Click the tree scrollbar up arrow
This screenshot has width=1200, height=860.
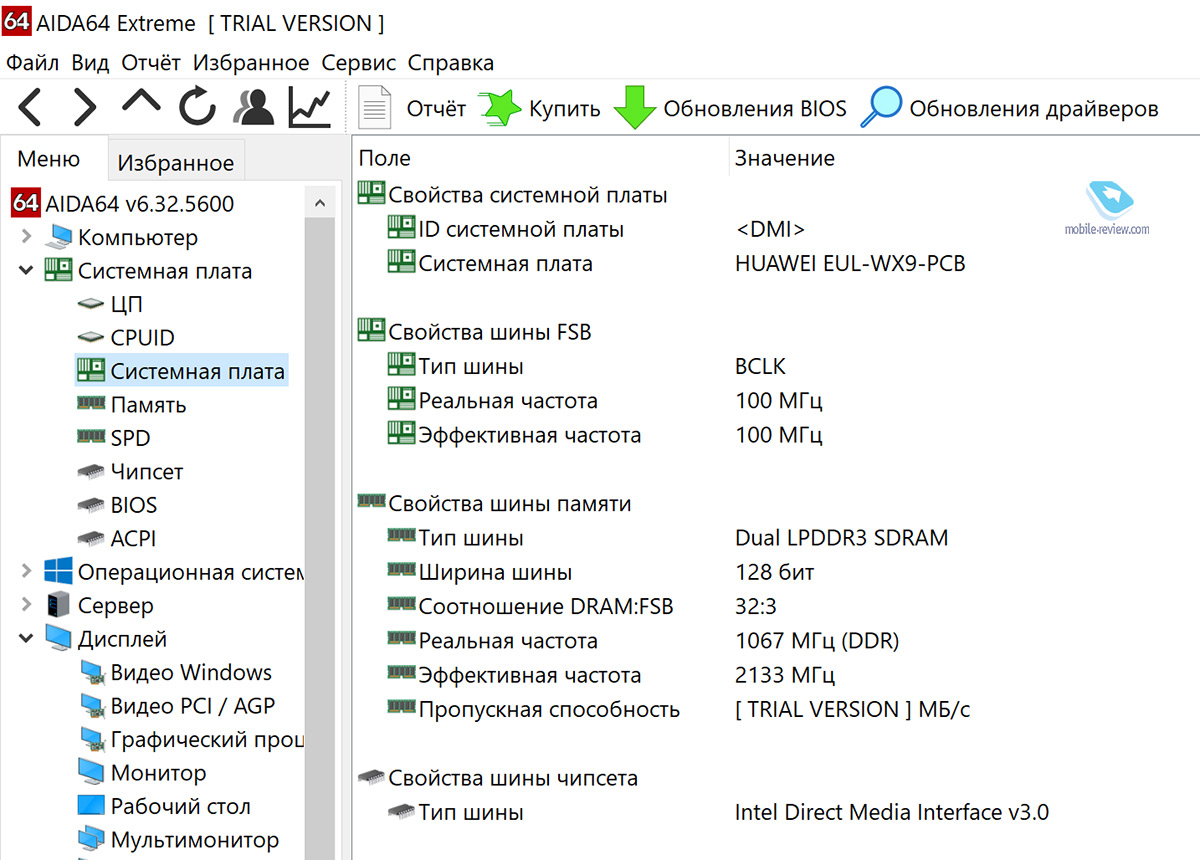pos(320,203)
